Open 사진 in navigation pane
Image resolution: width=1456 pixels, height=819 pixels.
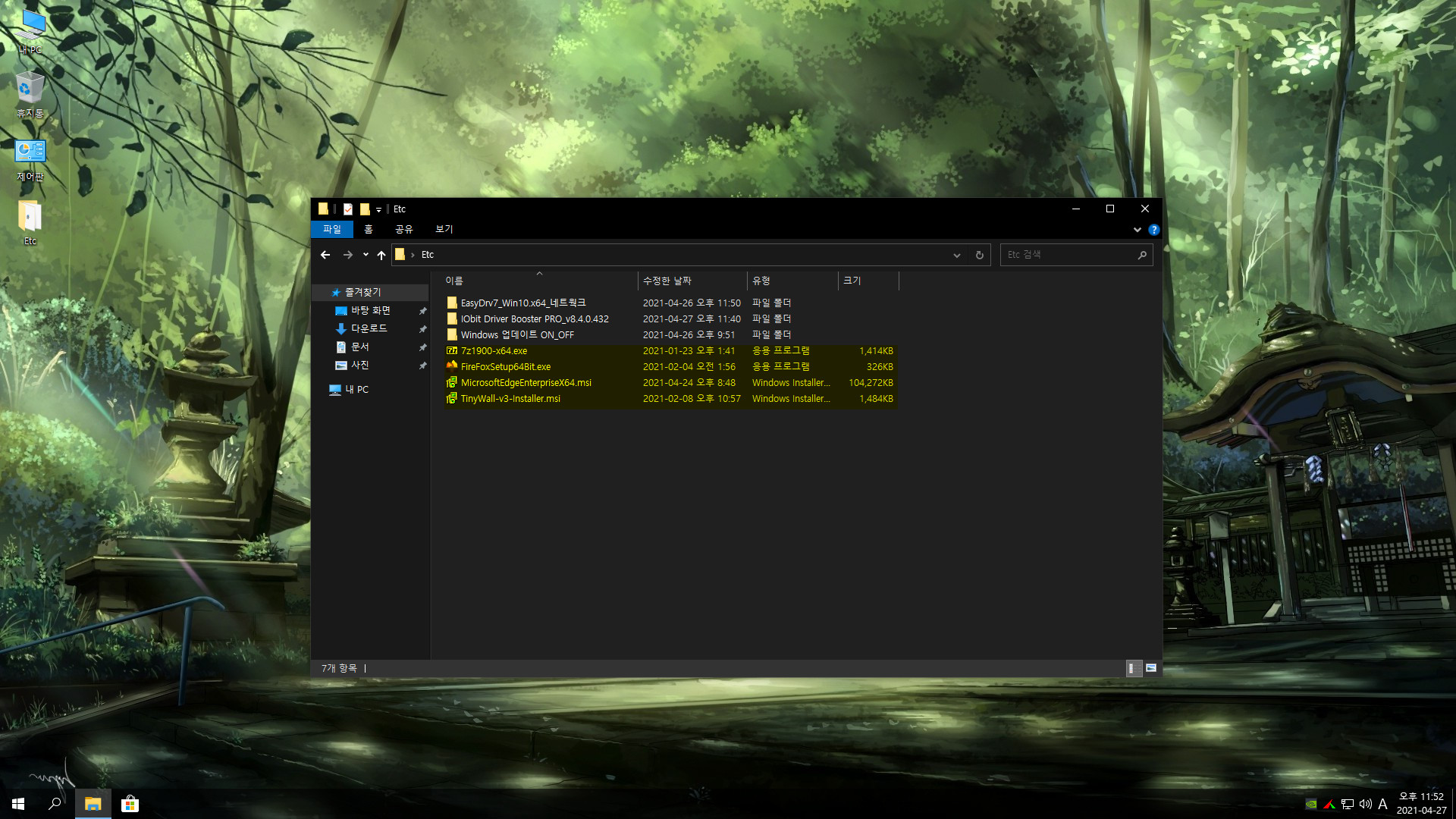360,366
